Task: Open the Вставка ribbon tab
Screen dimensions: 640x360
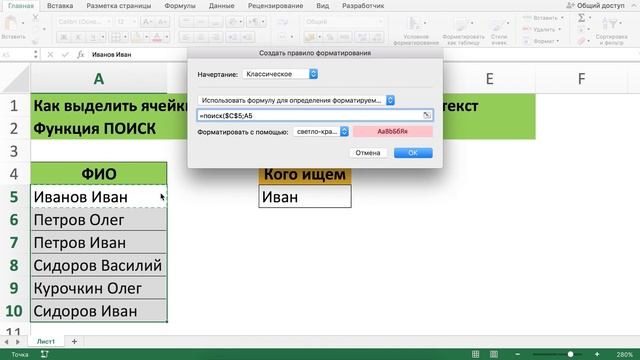Action: pos(60,6)
